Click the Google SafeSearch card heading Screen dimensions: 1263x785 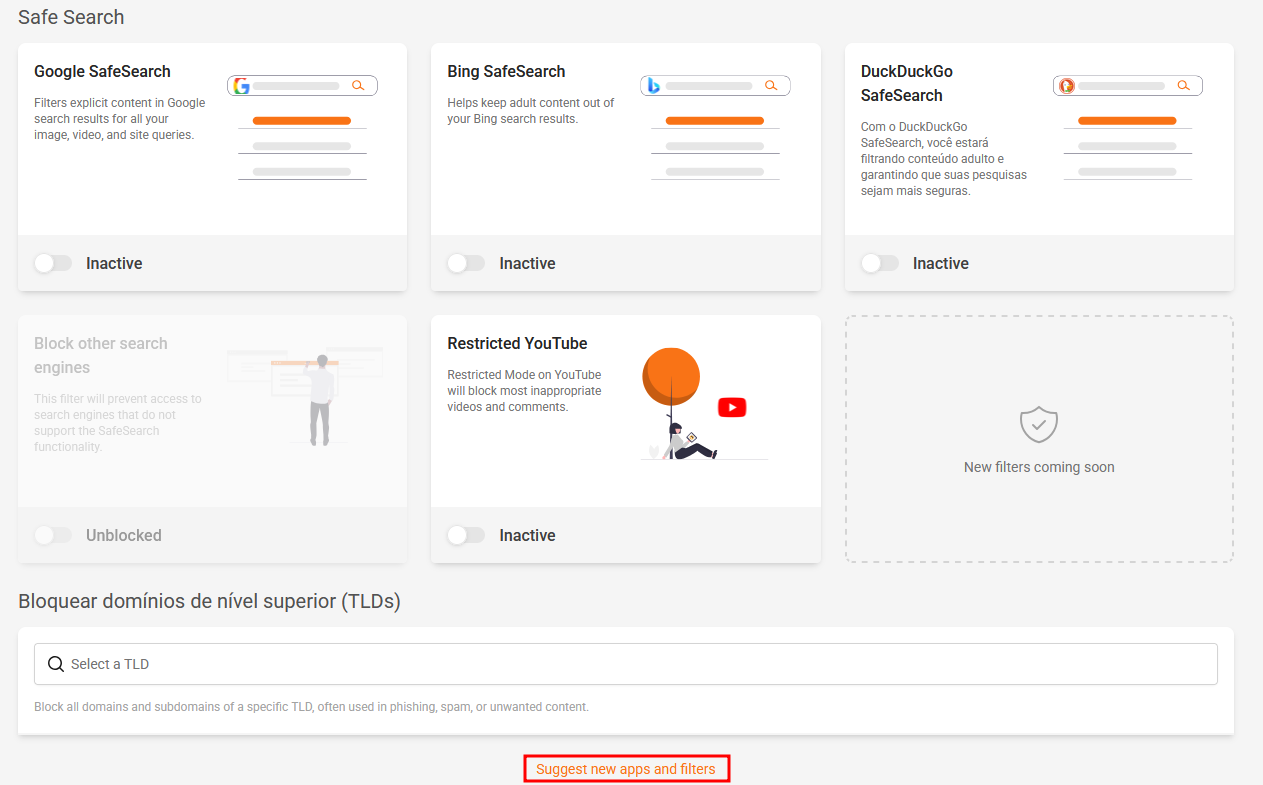tap(102, 71)
